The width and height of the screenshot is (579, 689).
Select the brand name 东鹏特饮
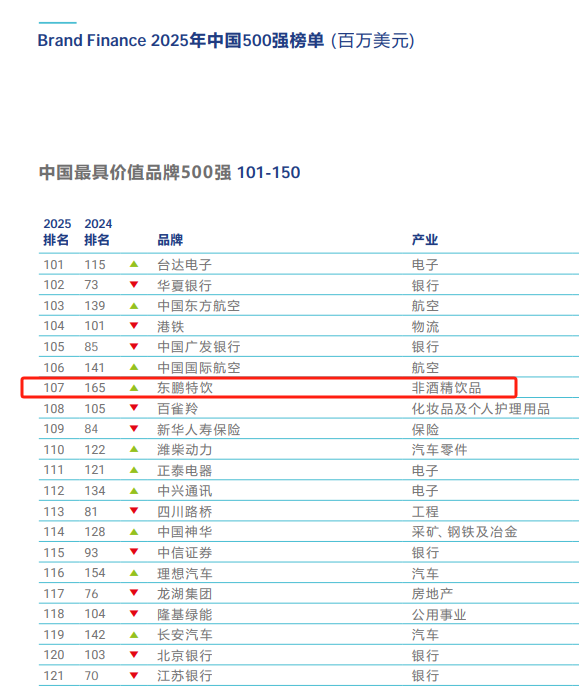pyautogui.click(x=185, y=388)
